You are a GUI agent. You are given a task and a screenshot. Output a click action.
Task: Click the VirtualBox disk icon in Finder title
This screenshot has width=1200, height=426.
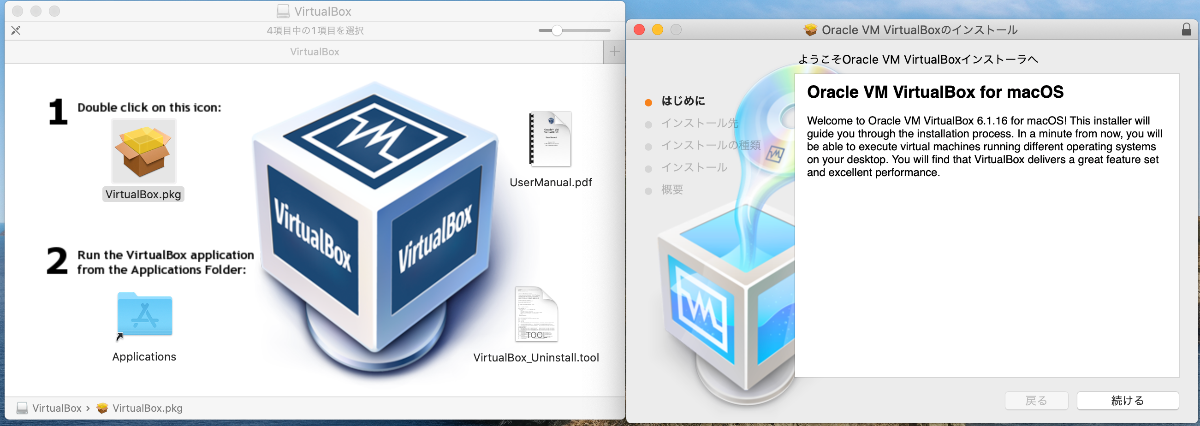coord(283,11)
